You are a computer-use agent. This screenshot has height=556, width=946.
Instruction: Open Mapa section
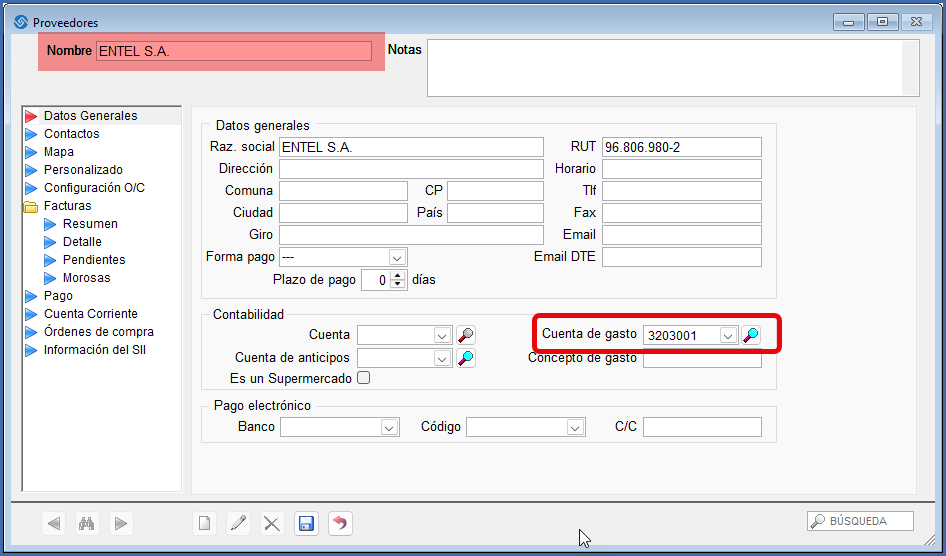tap(59, 152)
